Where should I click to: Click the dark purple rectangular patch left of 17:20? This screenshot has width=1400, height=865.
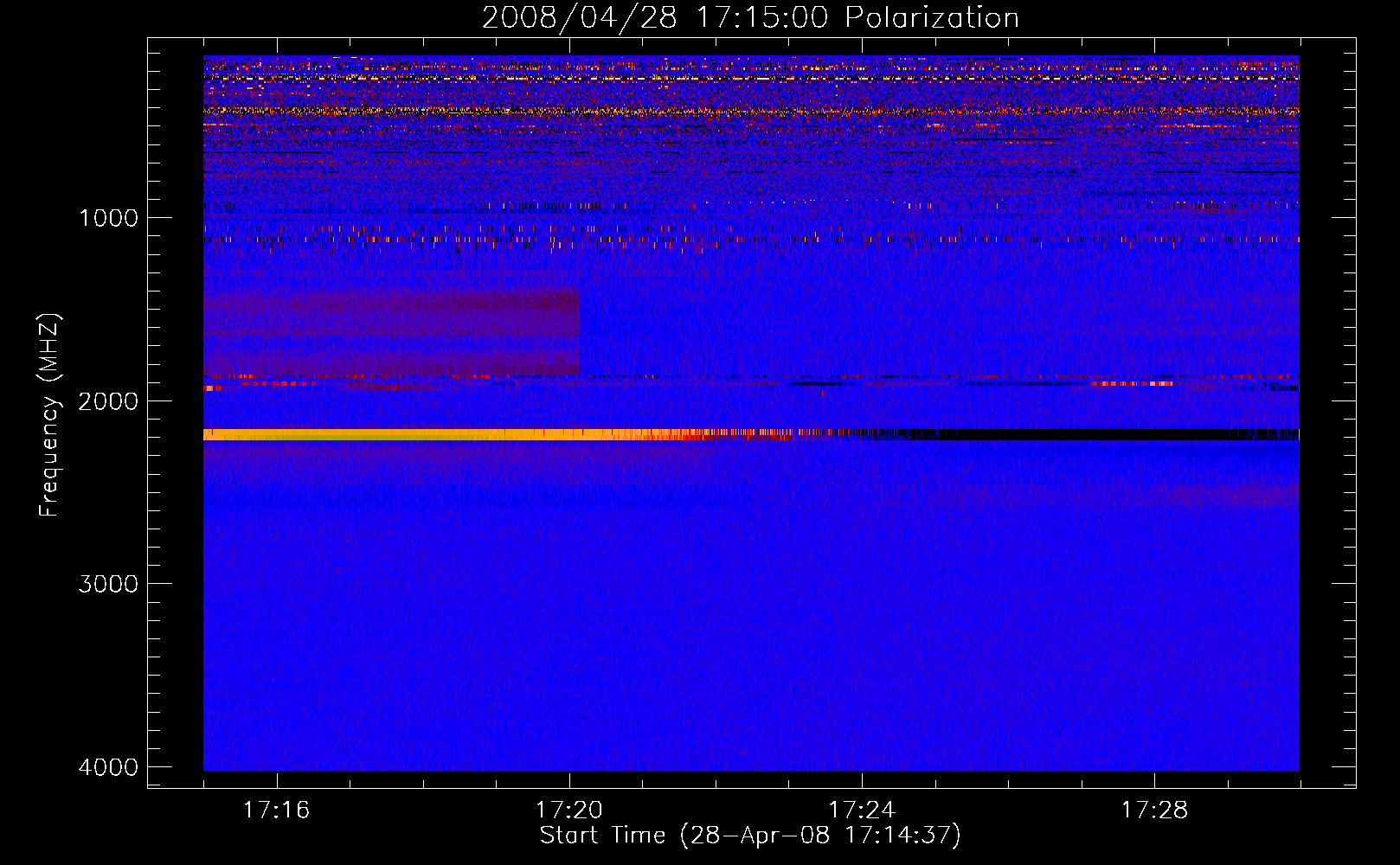pos(391,333)
